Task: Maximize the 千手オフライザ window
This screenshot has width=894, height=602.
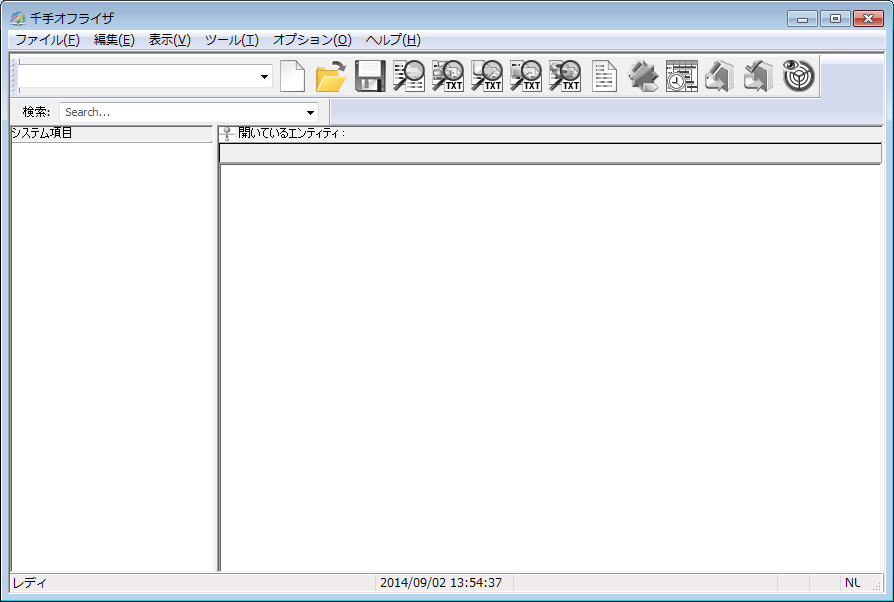Action: tap(835, 19)
